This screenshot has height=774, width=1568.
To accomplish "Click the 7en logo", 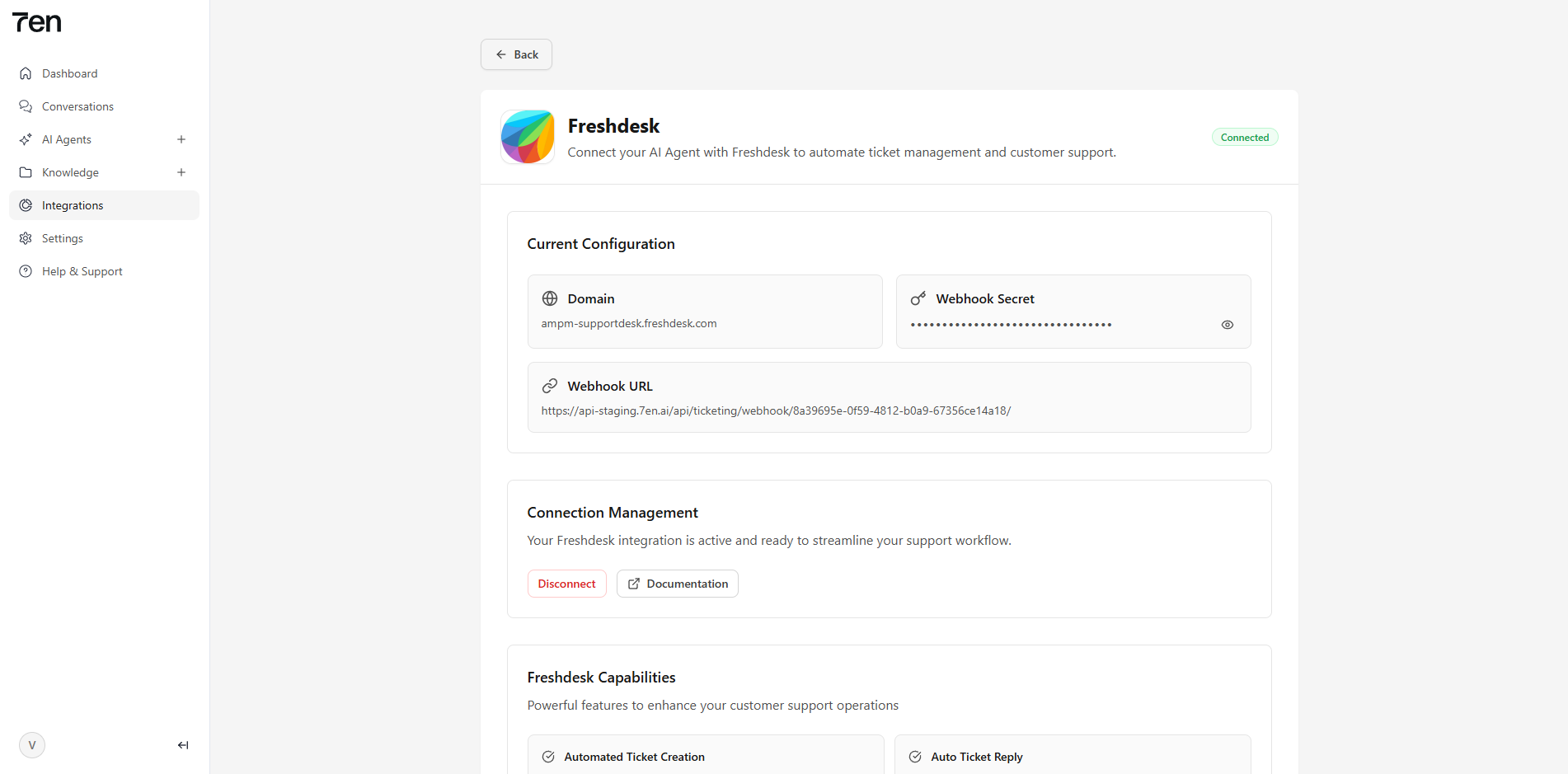I will (x=37, y=22).
